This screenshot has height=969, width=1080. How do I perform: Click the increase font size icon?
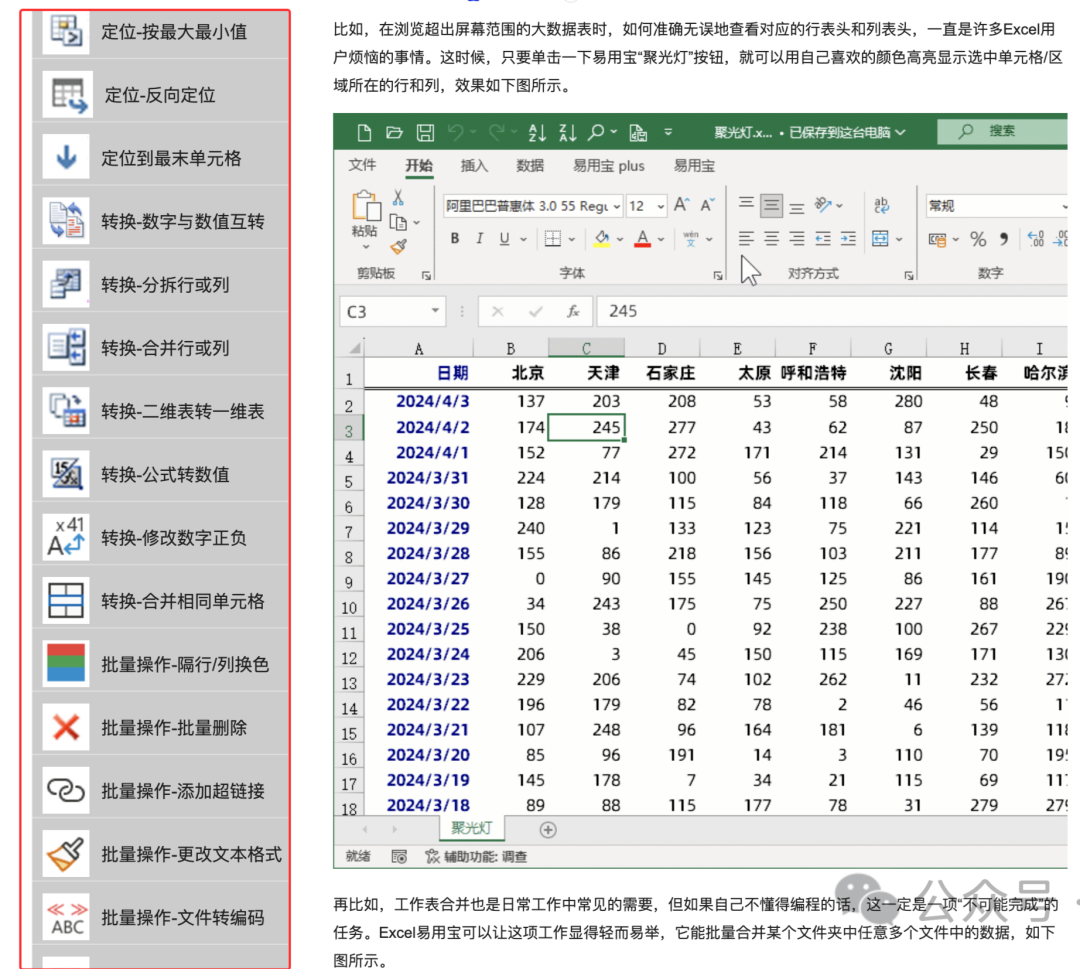coord(681,205)
